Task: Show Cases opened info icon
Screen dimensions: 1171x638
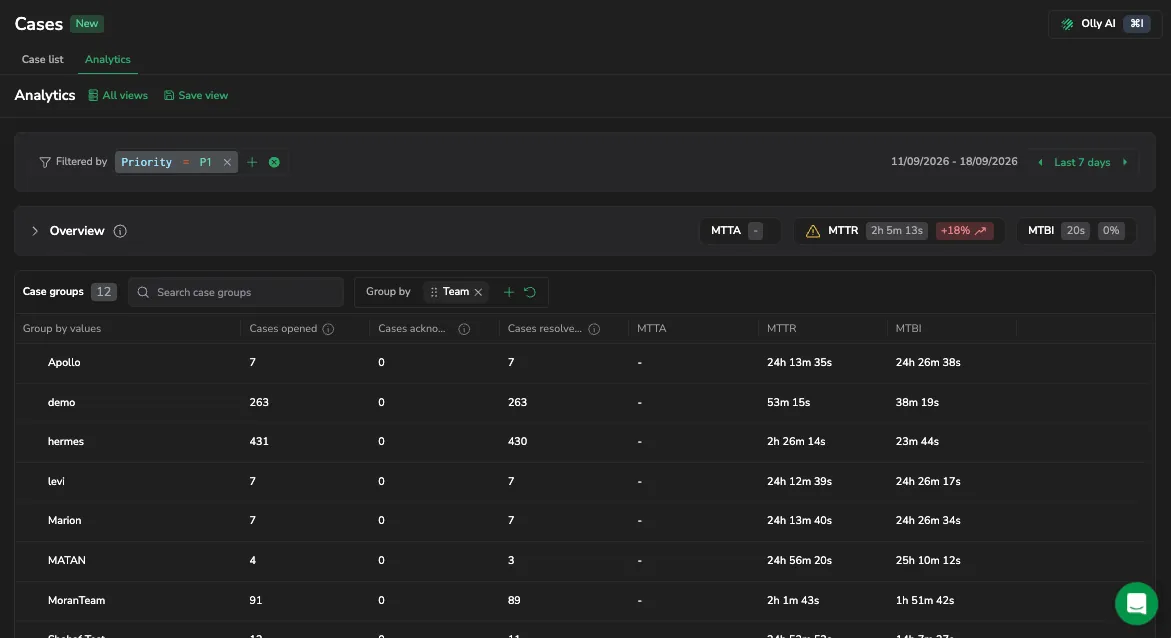Action: click(x=328, y=329)
